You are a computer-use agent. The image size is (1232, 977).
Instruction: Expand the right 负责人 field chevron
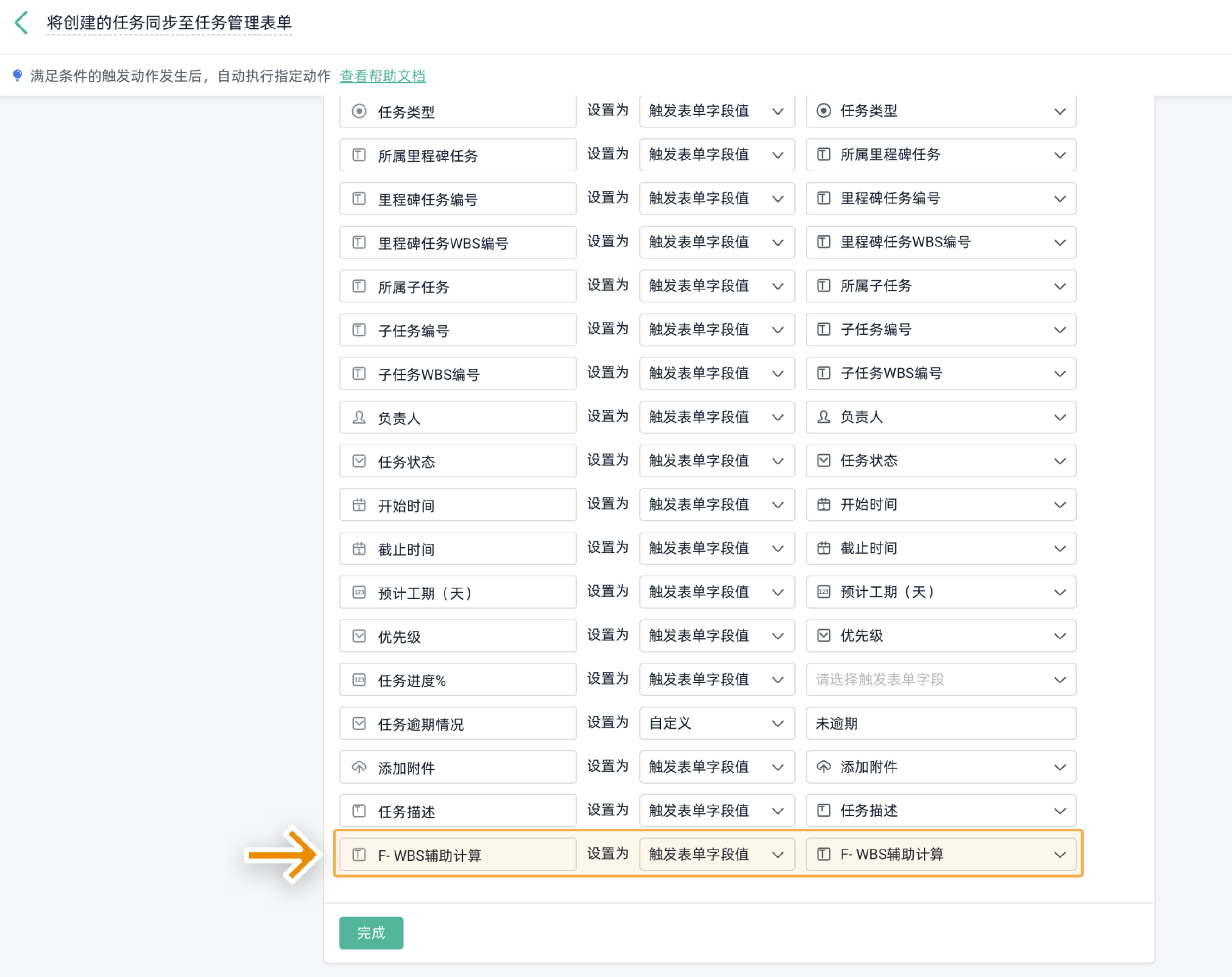pyautogui.click(x=1059, y=418)
